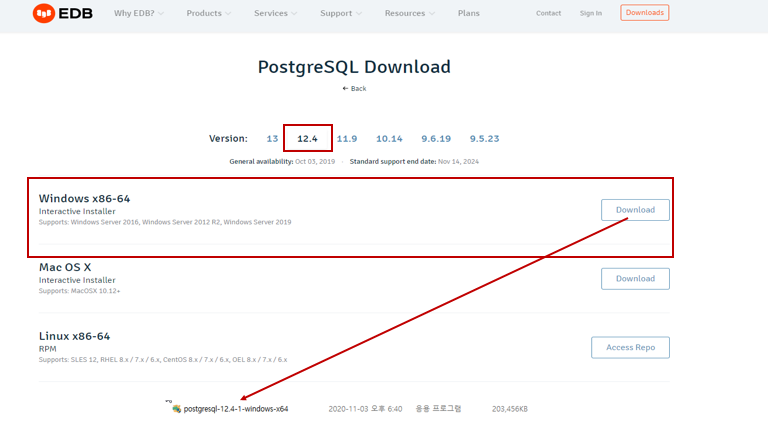Select version 13
The image size is (768, 433).
(272, 139)
